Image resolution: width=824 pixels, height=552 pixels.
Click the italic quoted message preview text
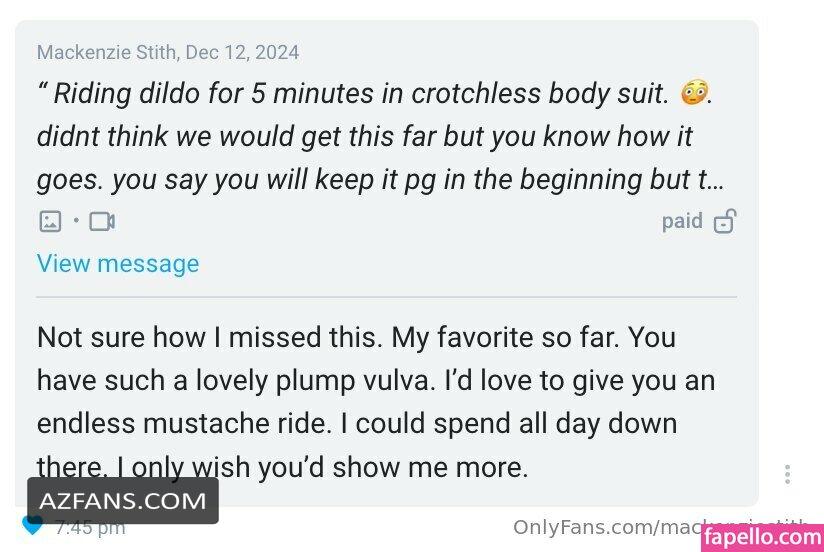coord(380,137)
